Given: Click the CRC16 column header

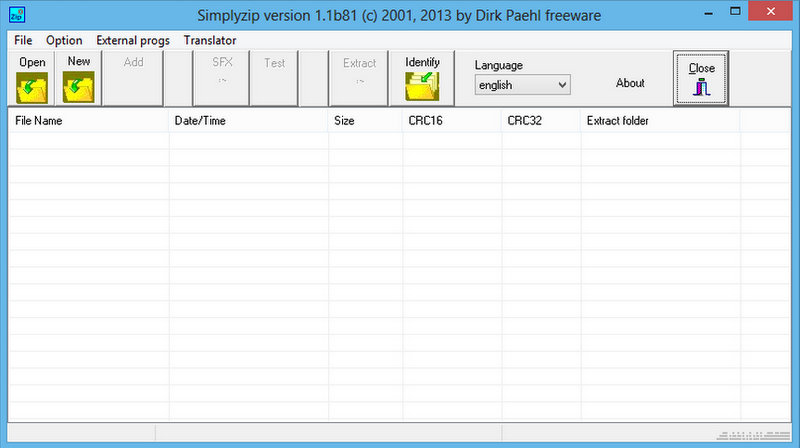Looking at the screenshot, I should pos(452,121).
